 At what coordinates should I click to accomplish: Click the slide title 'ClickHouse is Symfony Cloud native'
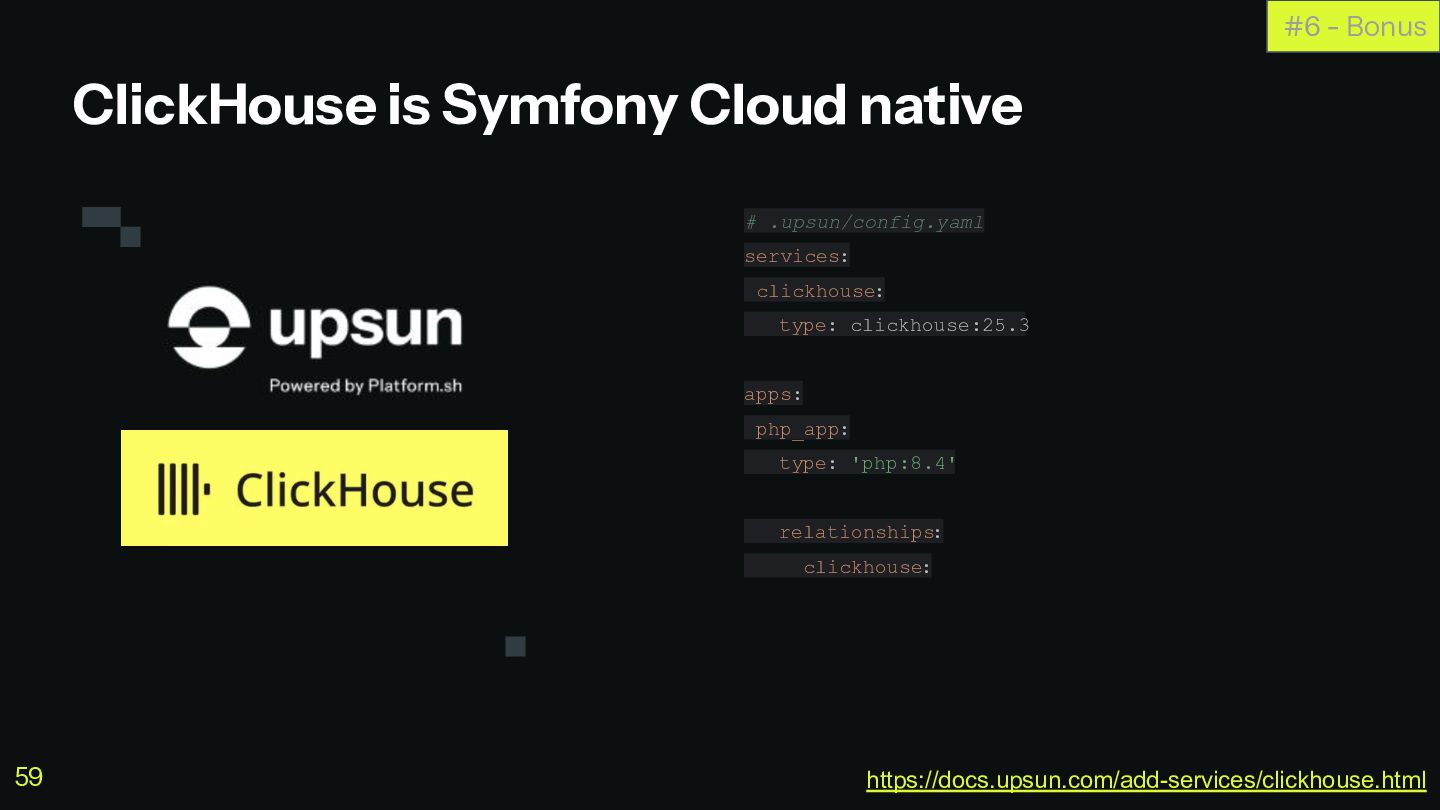pos(547,104)
